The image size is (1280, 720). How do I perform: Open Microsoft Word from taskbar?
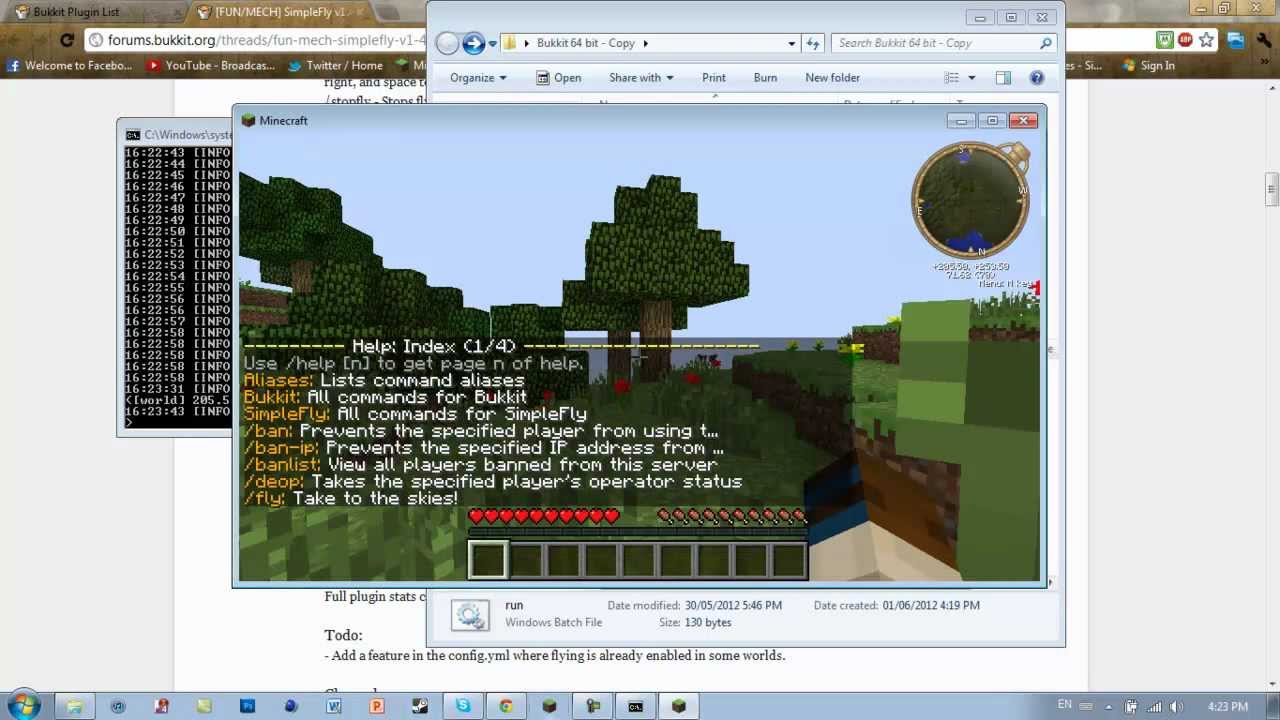click(x=334, y=706)
